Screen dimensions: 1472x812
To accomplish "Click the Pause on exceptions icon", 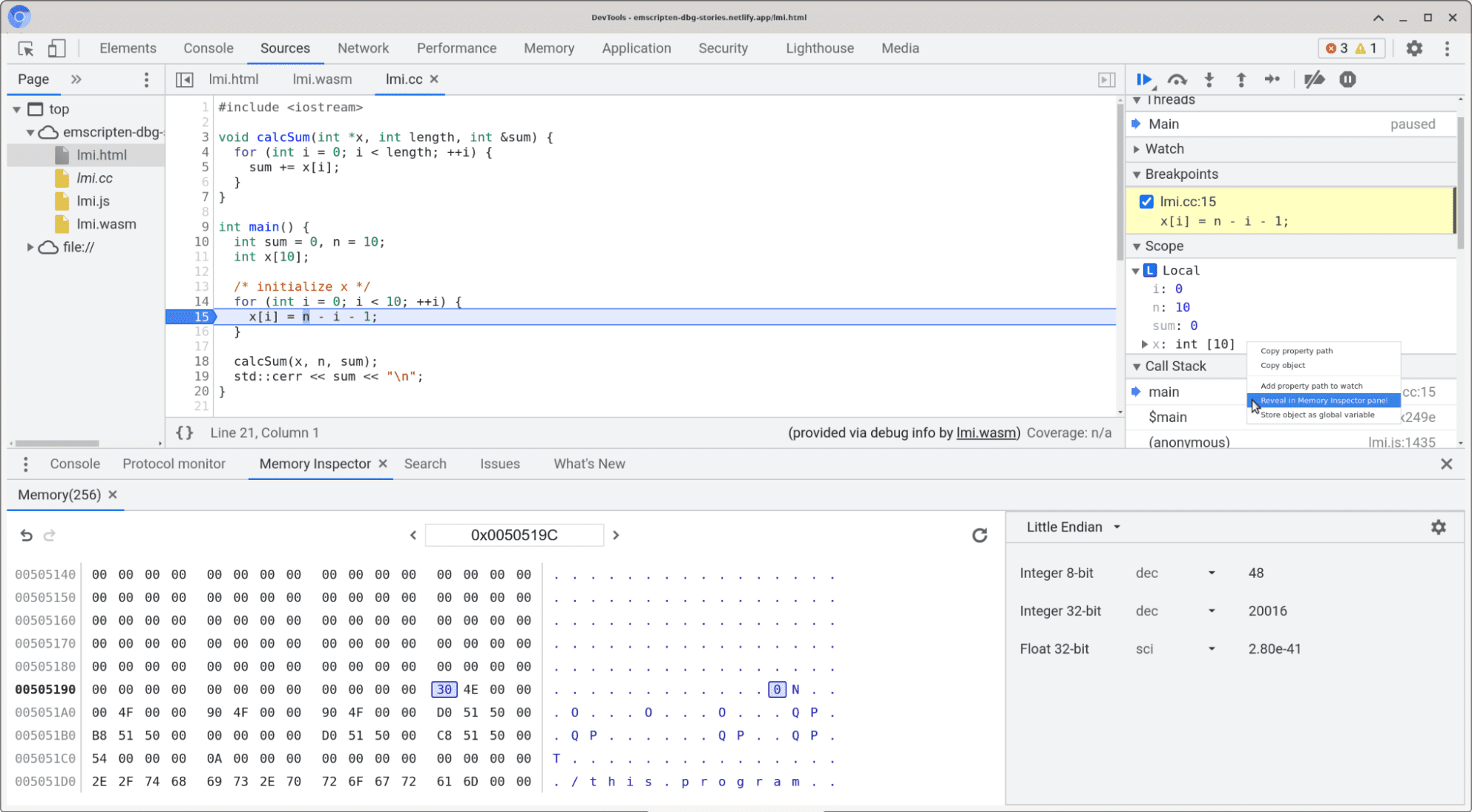I will (x=1349, y=79).
